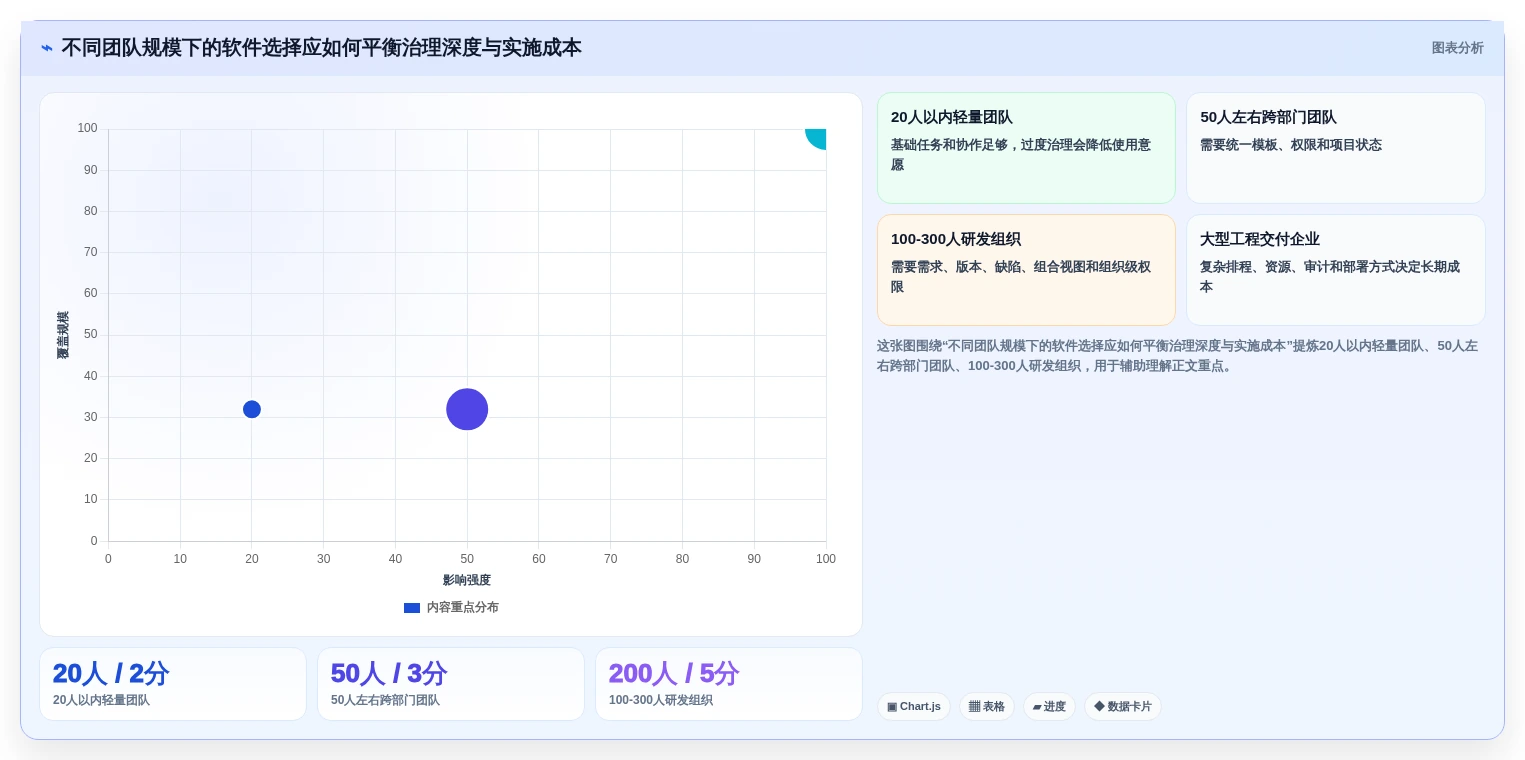Click the 需要需求、版本、缺陷 description text
1525x760 pixels.
click(x=1022, y=277)
